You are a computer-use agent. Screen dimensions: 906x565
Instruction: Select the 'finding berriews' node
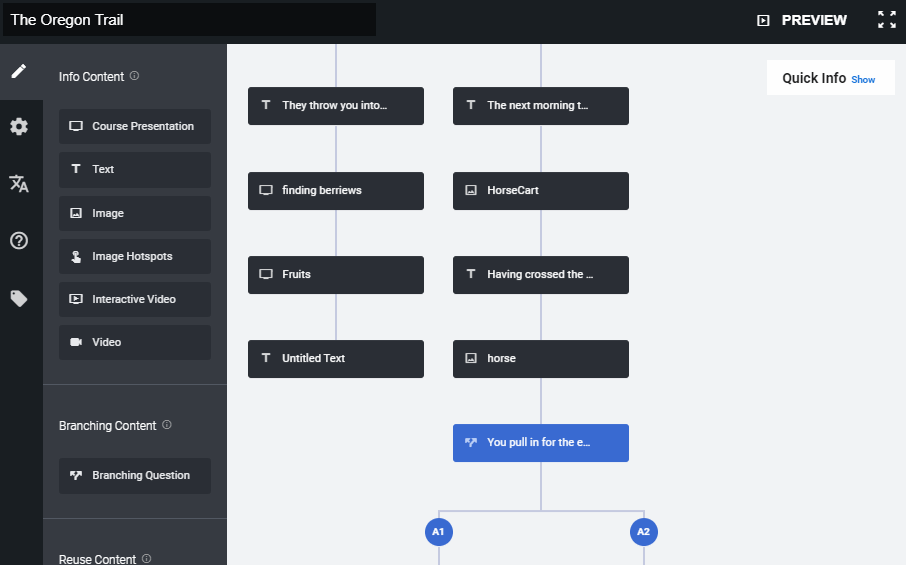click(x=336, y=191)
